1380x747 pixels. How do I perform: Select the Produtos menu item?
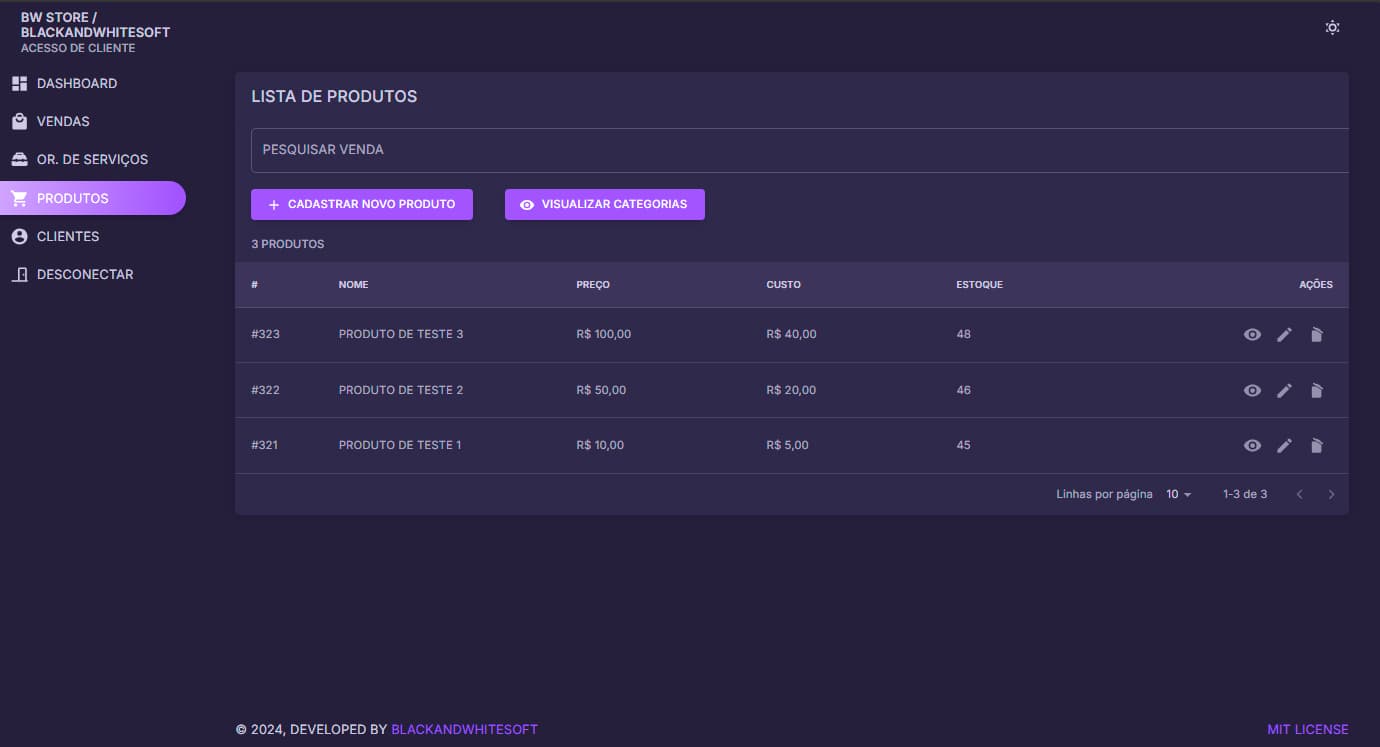(93, 198)
